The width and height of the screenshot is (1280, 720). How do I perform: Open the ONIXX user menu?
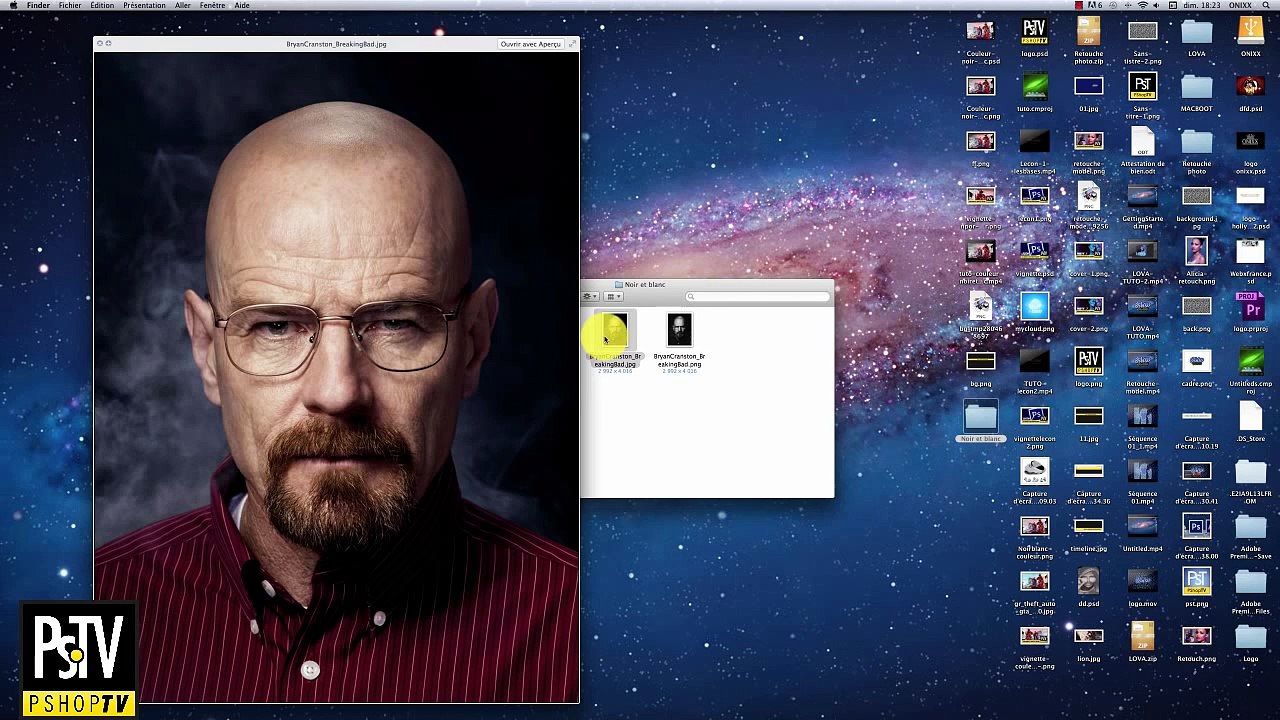[1240, 5]
